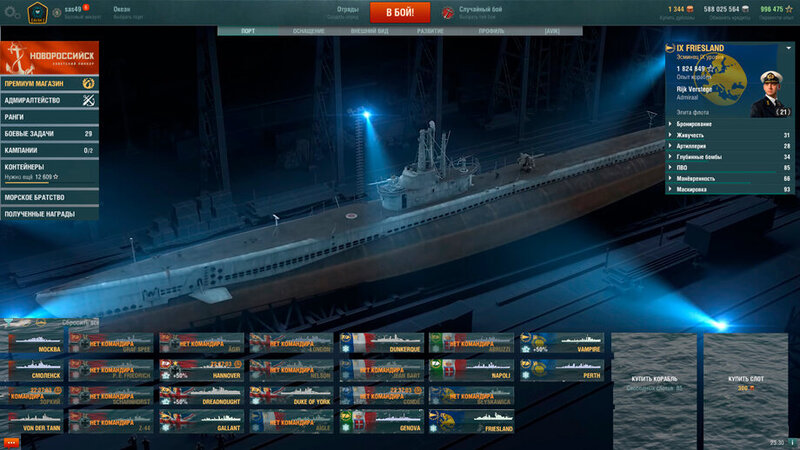Click Friesland tier IX destroyer class icon
800x450 pixels.
670,48
